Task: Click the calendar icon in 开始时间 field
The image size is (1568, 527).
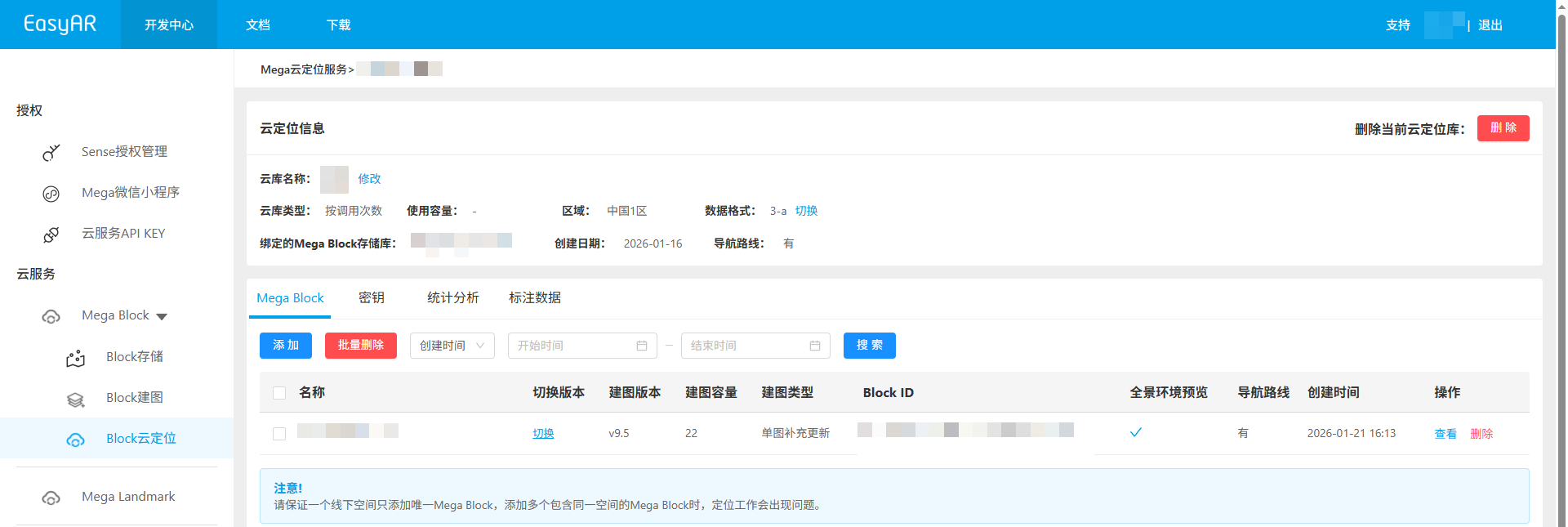Action: pyautogui.click(x=642, y=346)
